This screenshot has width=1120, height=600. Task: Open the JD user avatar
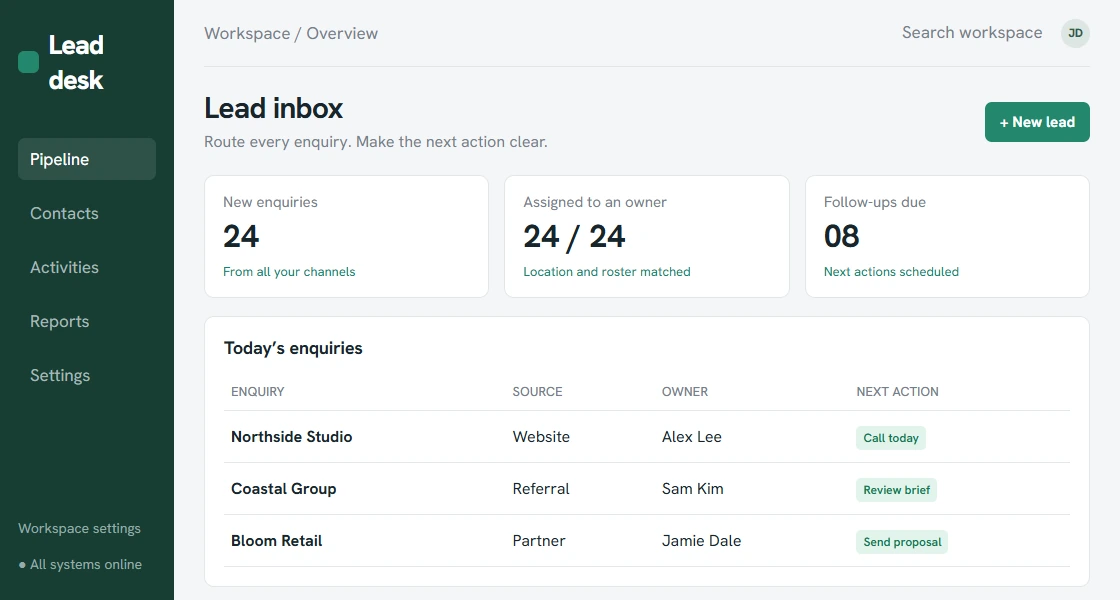(x=1075, y=33)
